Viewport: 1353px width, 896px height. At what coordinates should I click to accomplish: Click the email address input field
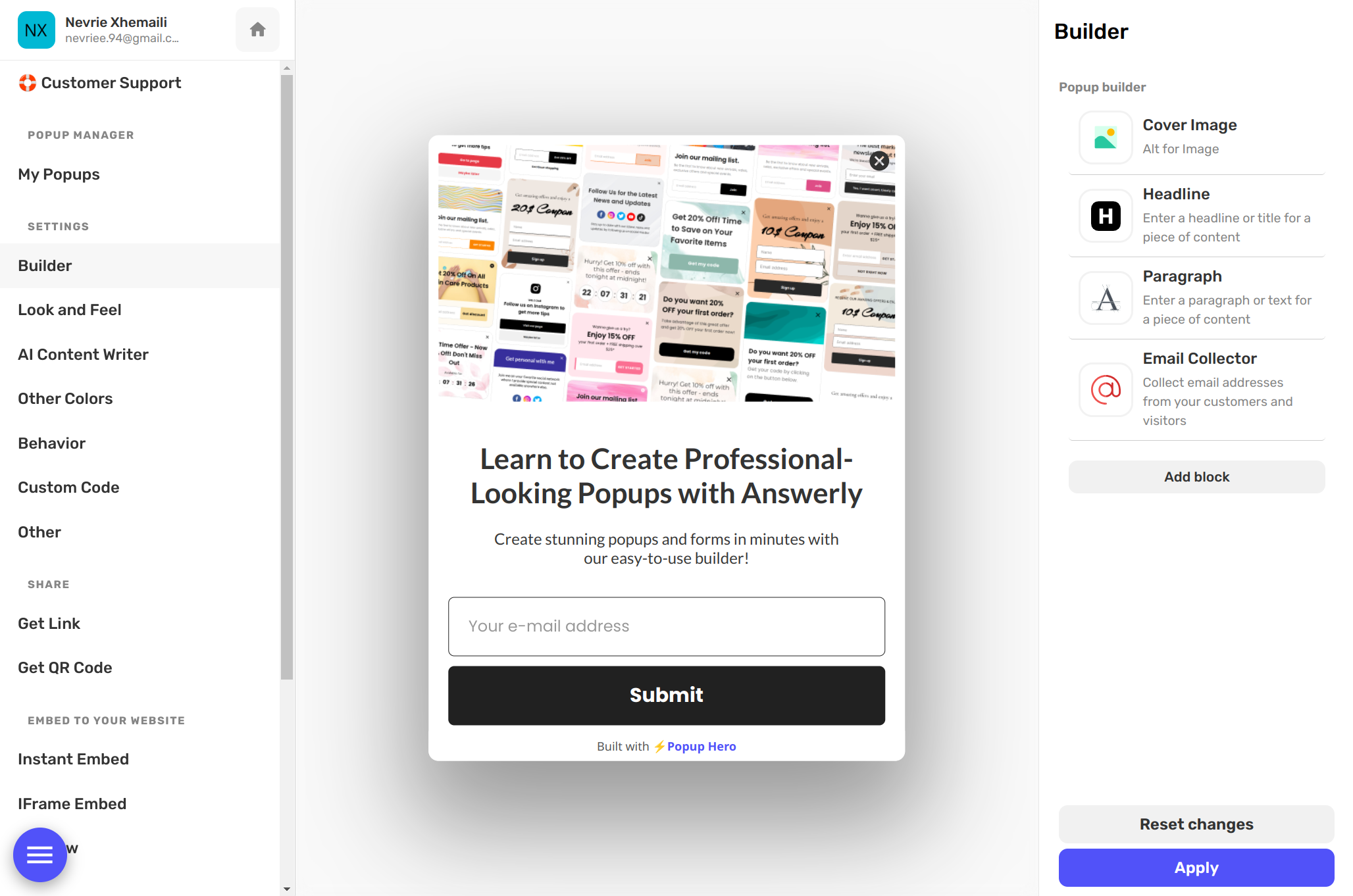pos(666,626)
